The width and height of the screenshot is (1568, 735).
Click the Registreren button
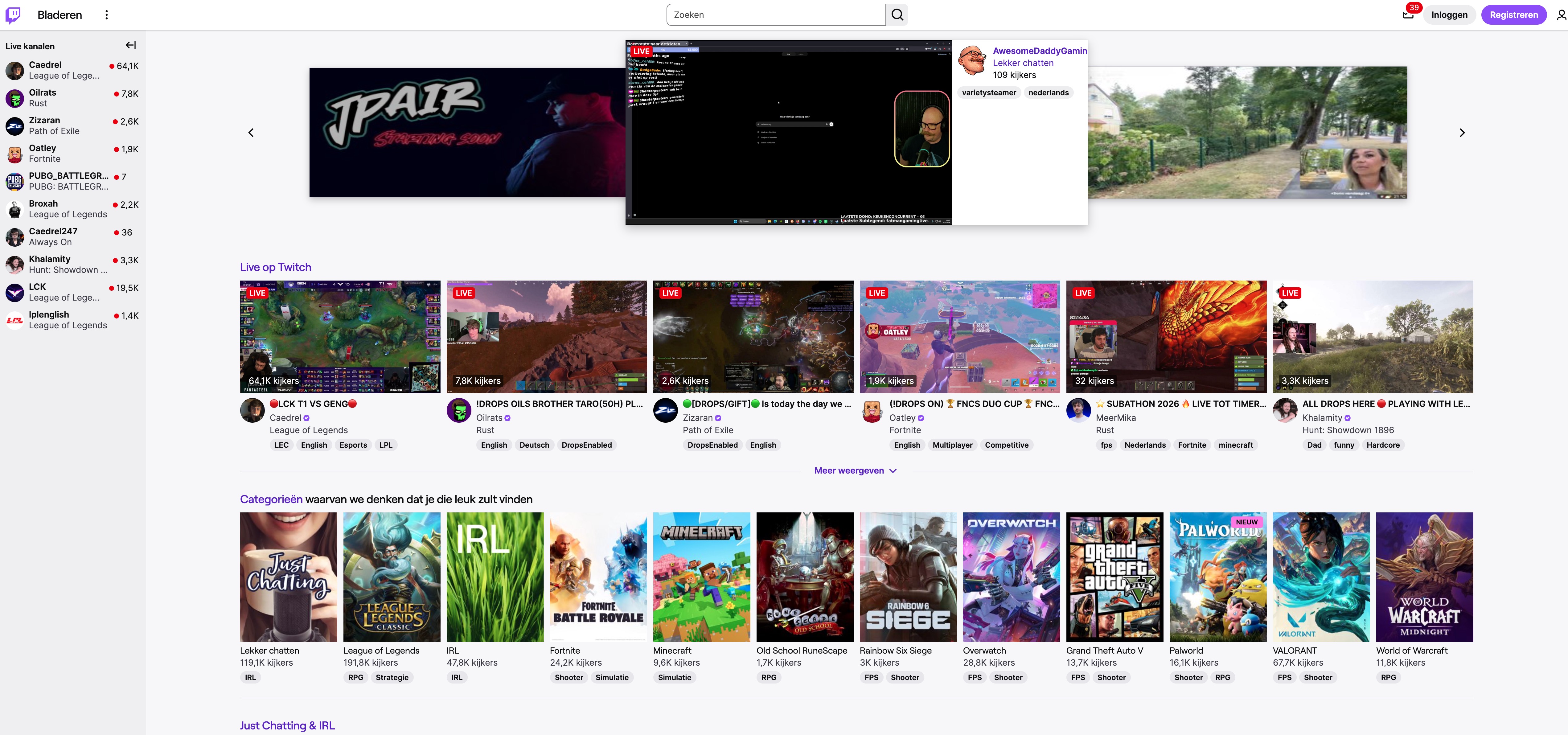click(x=1514, y=14)
